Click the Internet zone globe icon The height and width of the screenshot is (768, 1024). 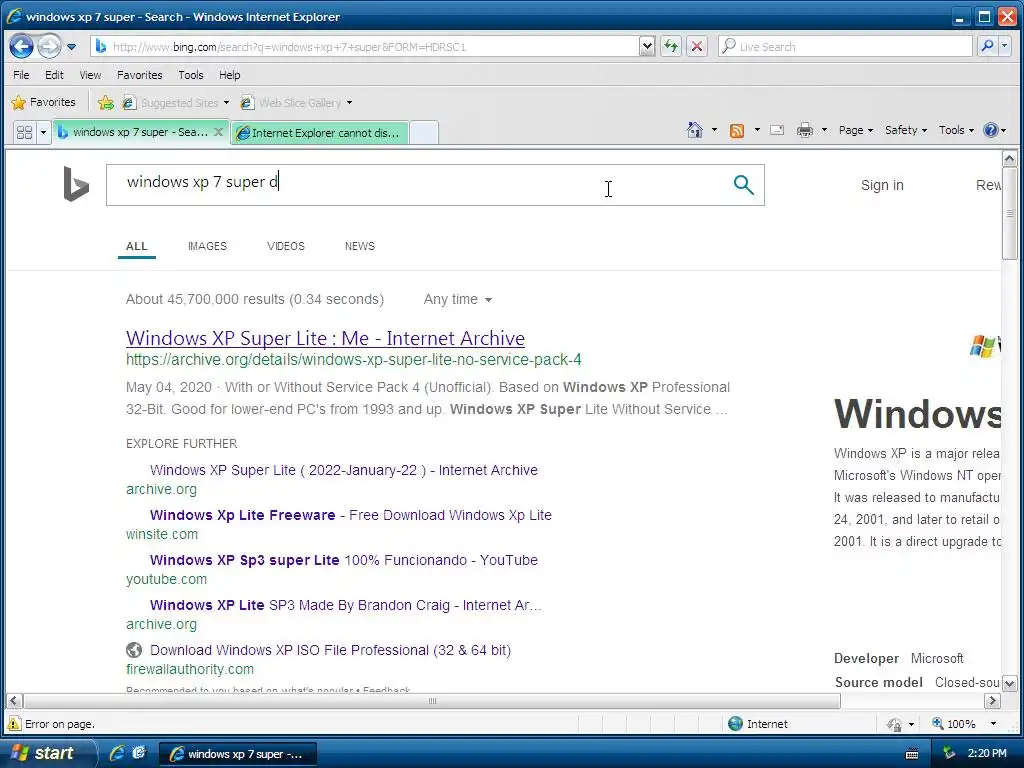pyautogui.click(x=735, y=724)
